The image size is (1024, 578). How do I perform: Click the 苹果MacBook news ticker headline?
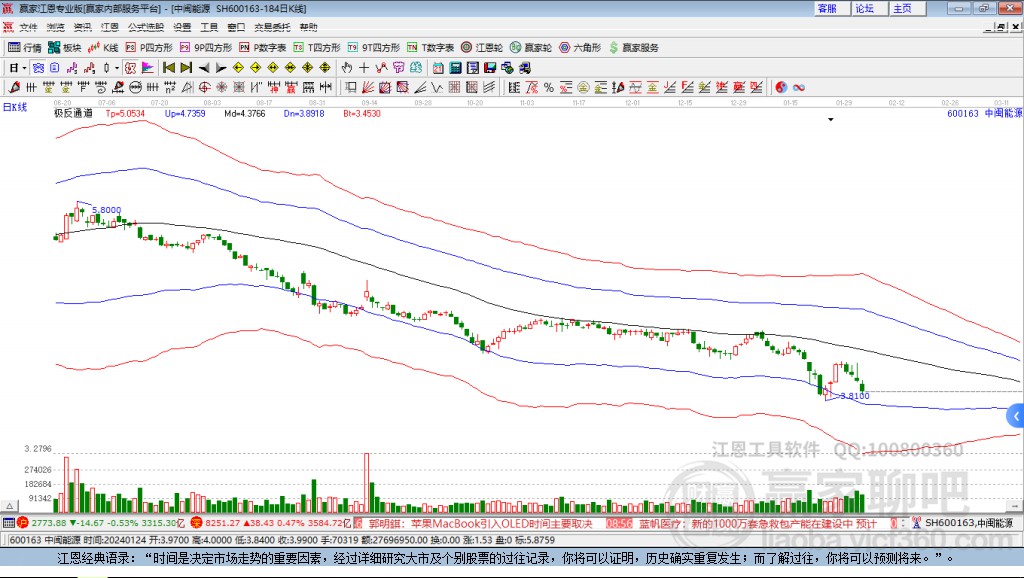480,524
